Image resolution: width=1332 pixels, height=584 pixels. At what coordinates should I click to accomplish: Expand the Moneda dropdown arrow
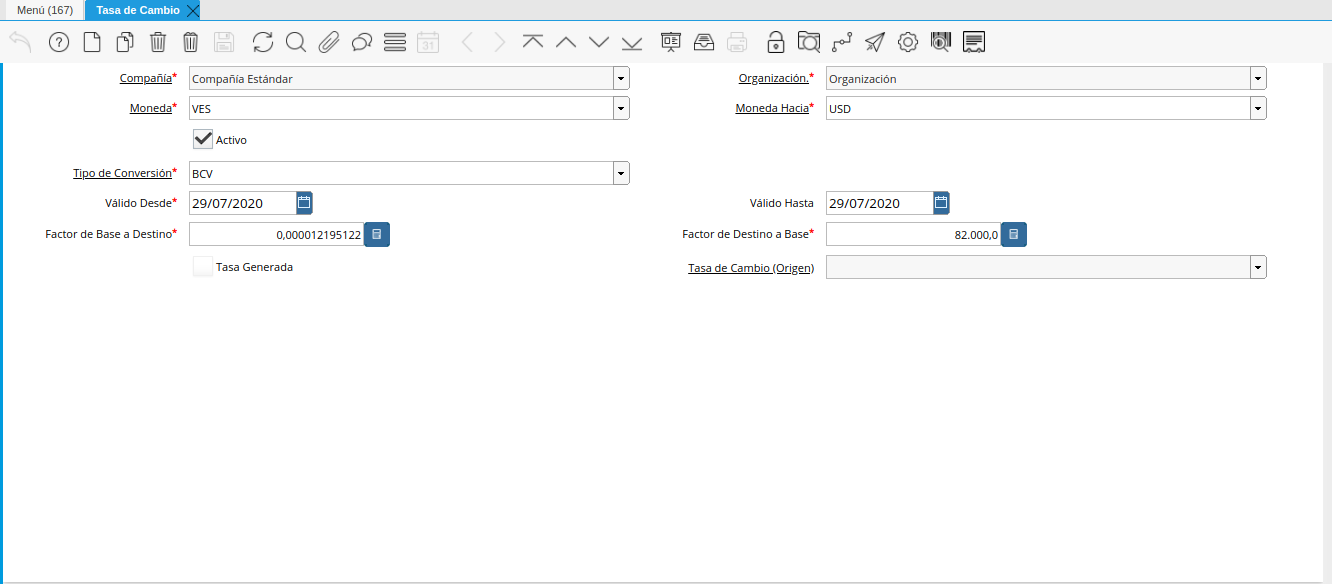tap(621, 108)
